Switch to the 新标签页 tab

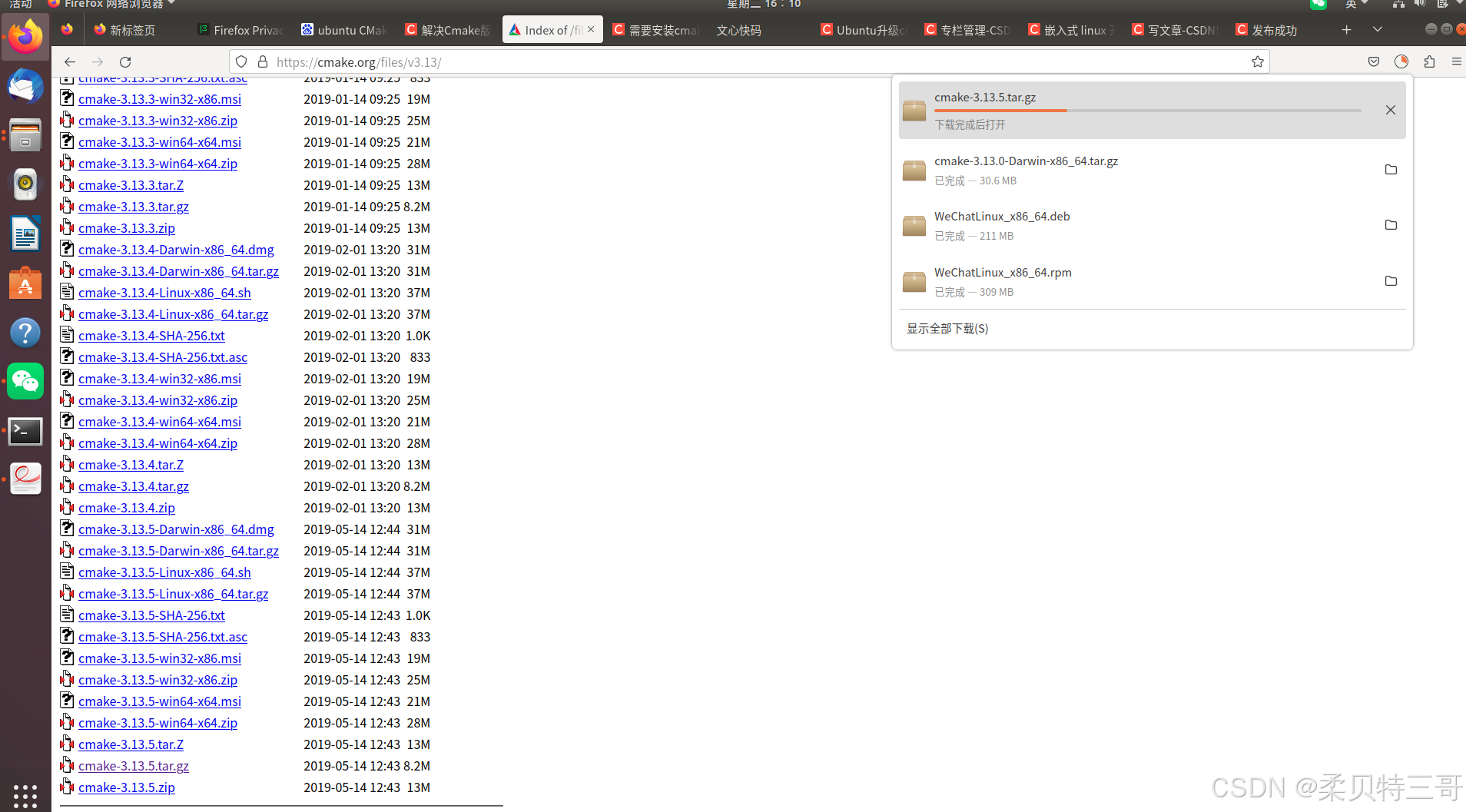132,30
